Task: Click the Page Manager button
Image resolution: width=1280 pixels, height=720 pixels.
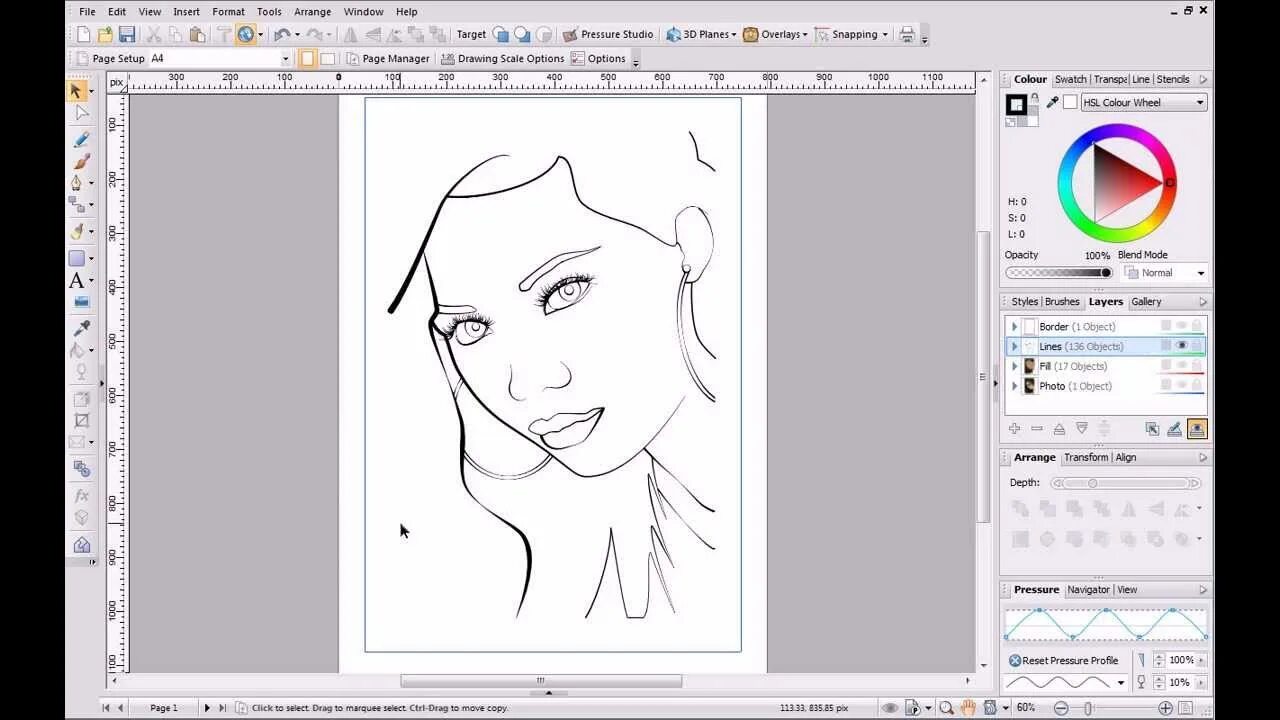Action: tap(387, 58)
